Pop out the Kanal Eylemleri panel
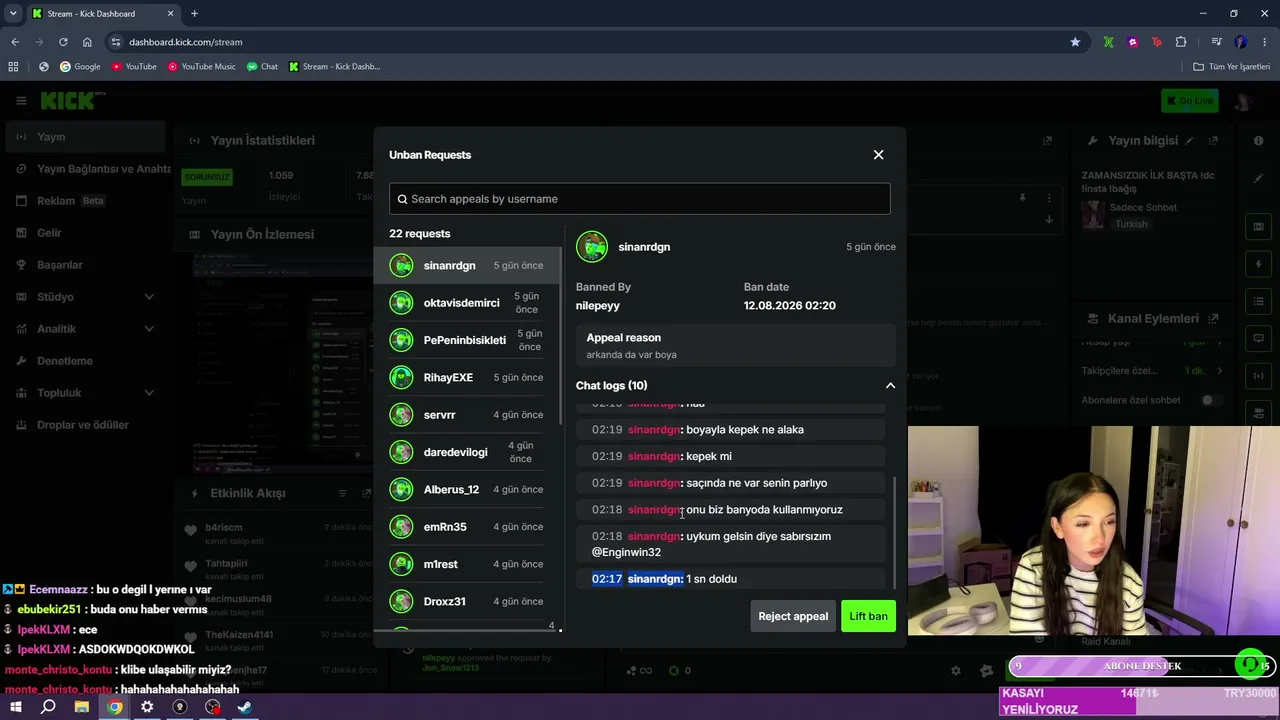Viewport: 1280px width, 720px height. tap(1213, 319)
